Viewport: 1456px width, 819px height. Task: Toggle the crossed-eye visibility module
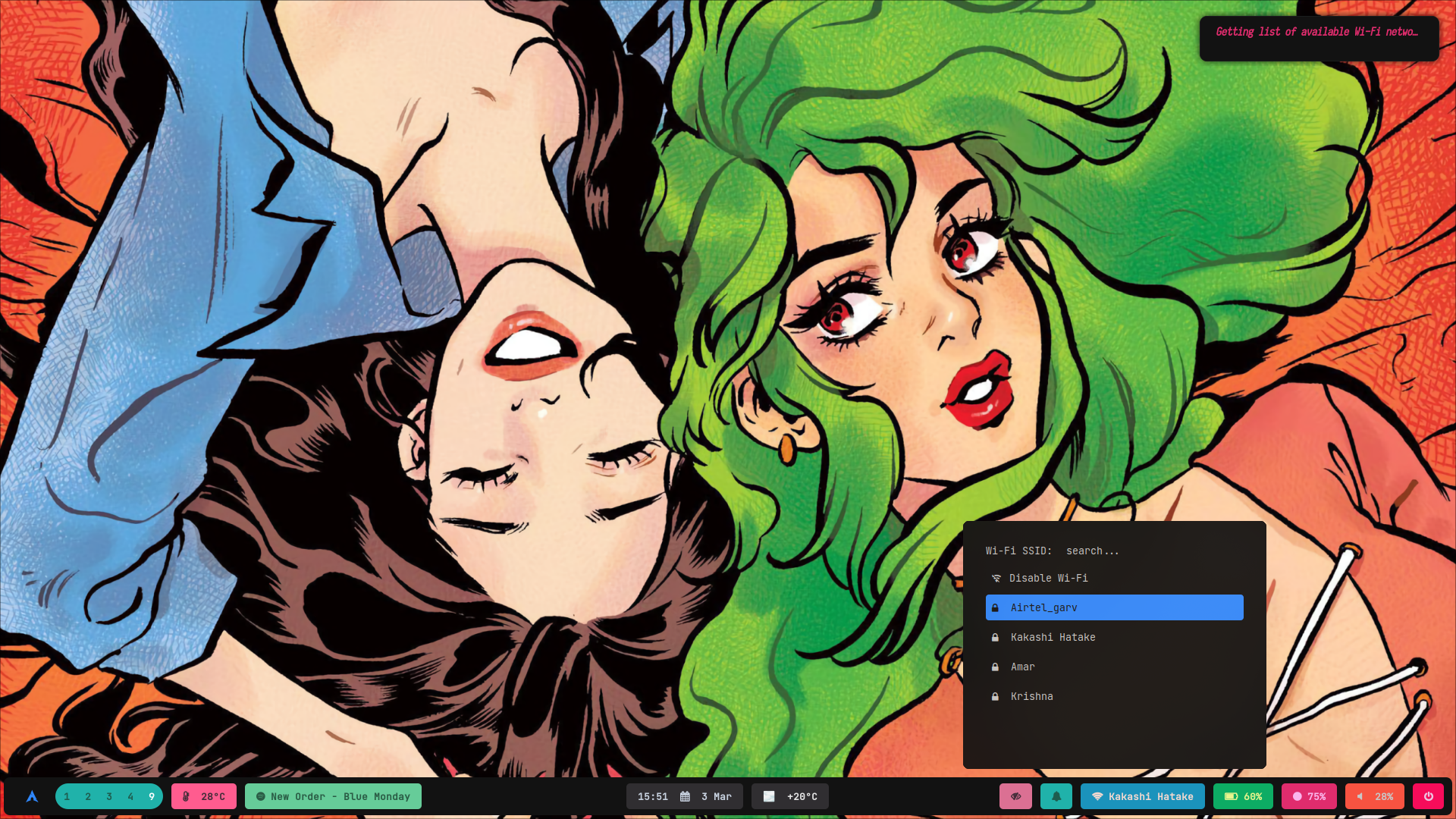(1016, 796)
